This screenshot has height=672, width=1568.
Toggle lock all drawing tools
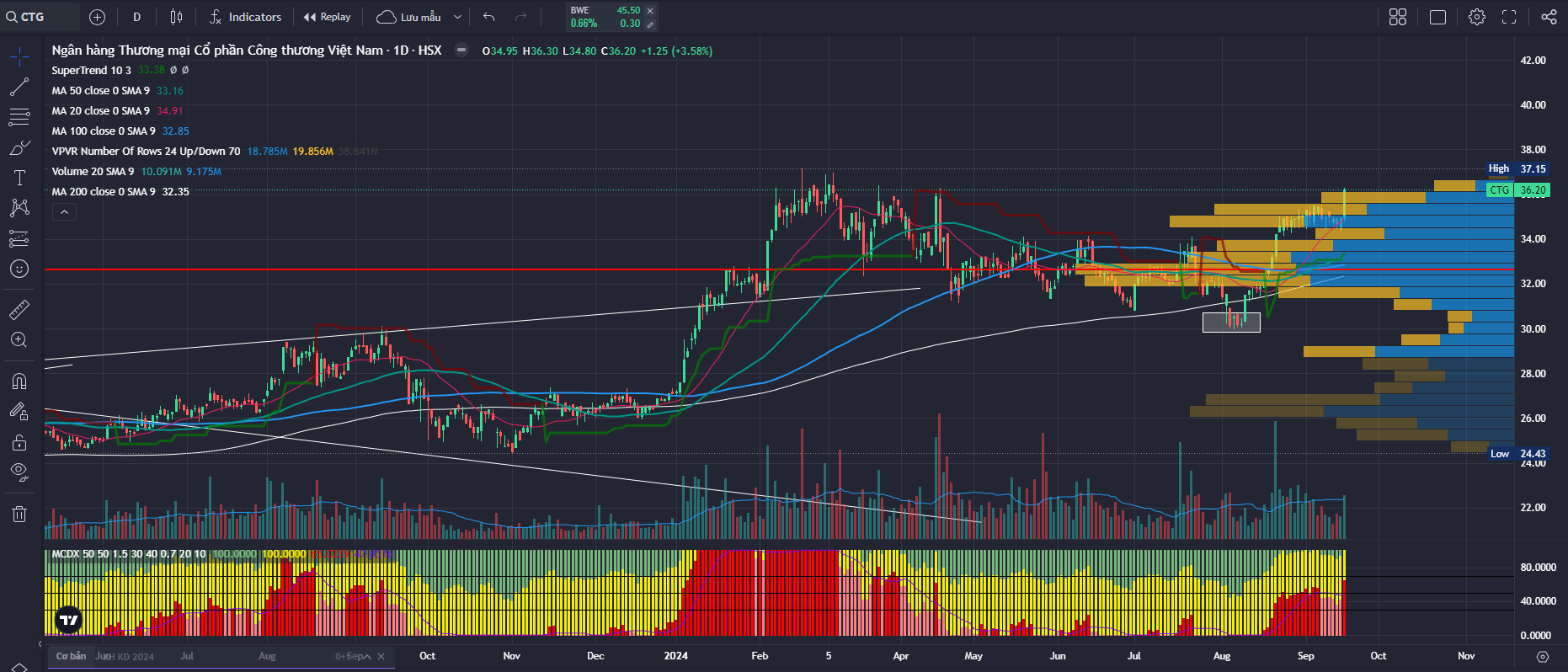(x=19, y=442)
